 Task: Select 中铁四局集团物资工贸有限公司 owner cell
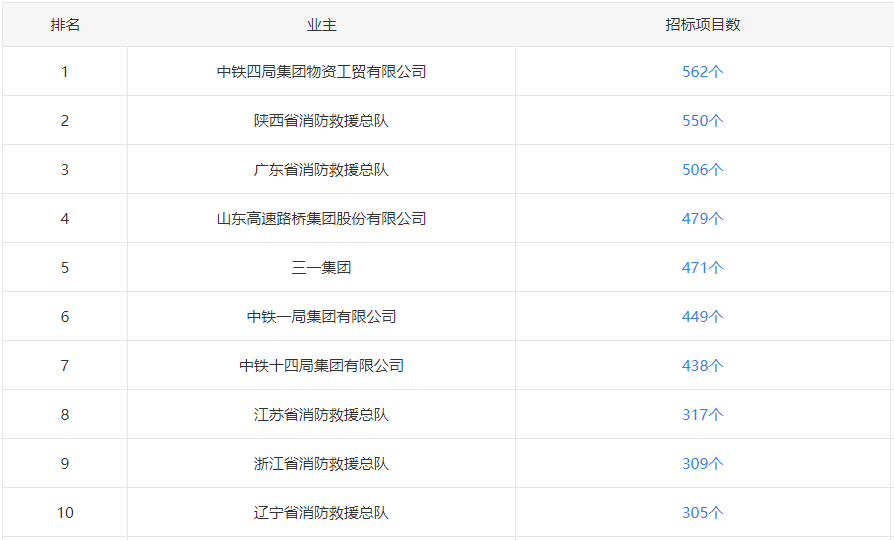point(322,72)
